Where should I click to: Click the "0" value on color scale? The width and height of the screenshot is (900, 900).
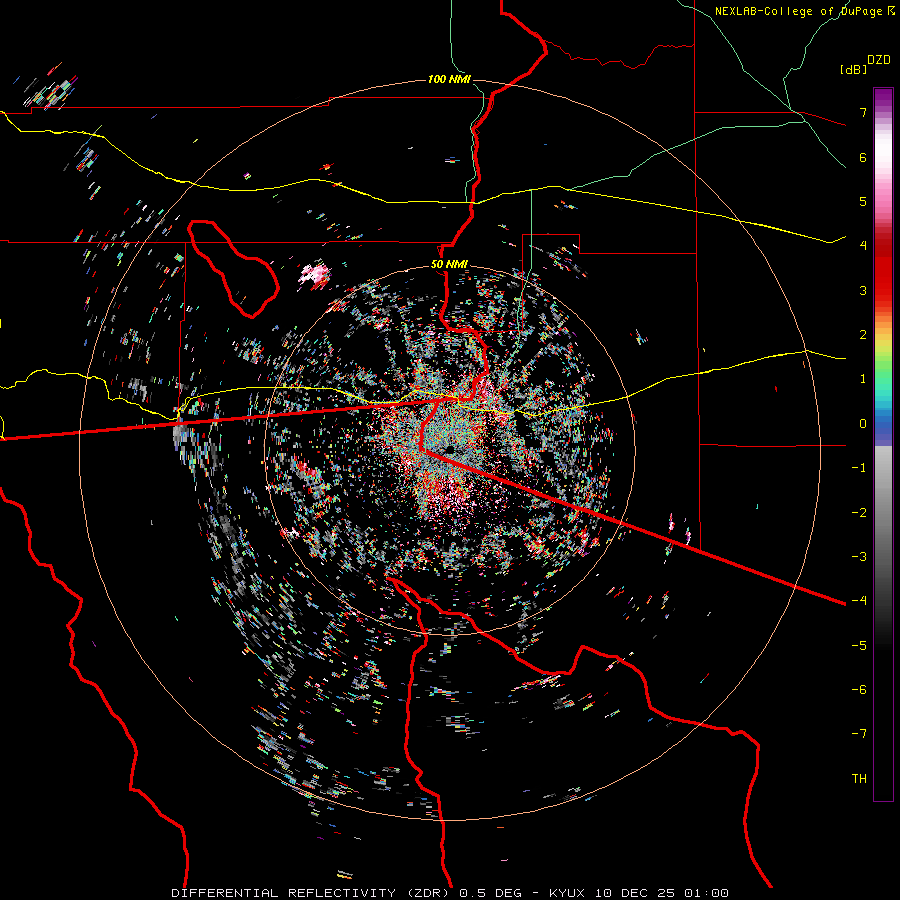click(x=863, y=424)
